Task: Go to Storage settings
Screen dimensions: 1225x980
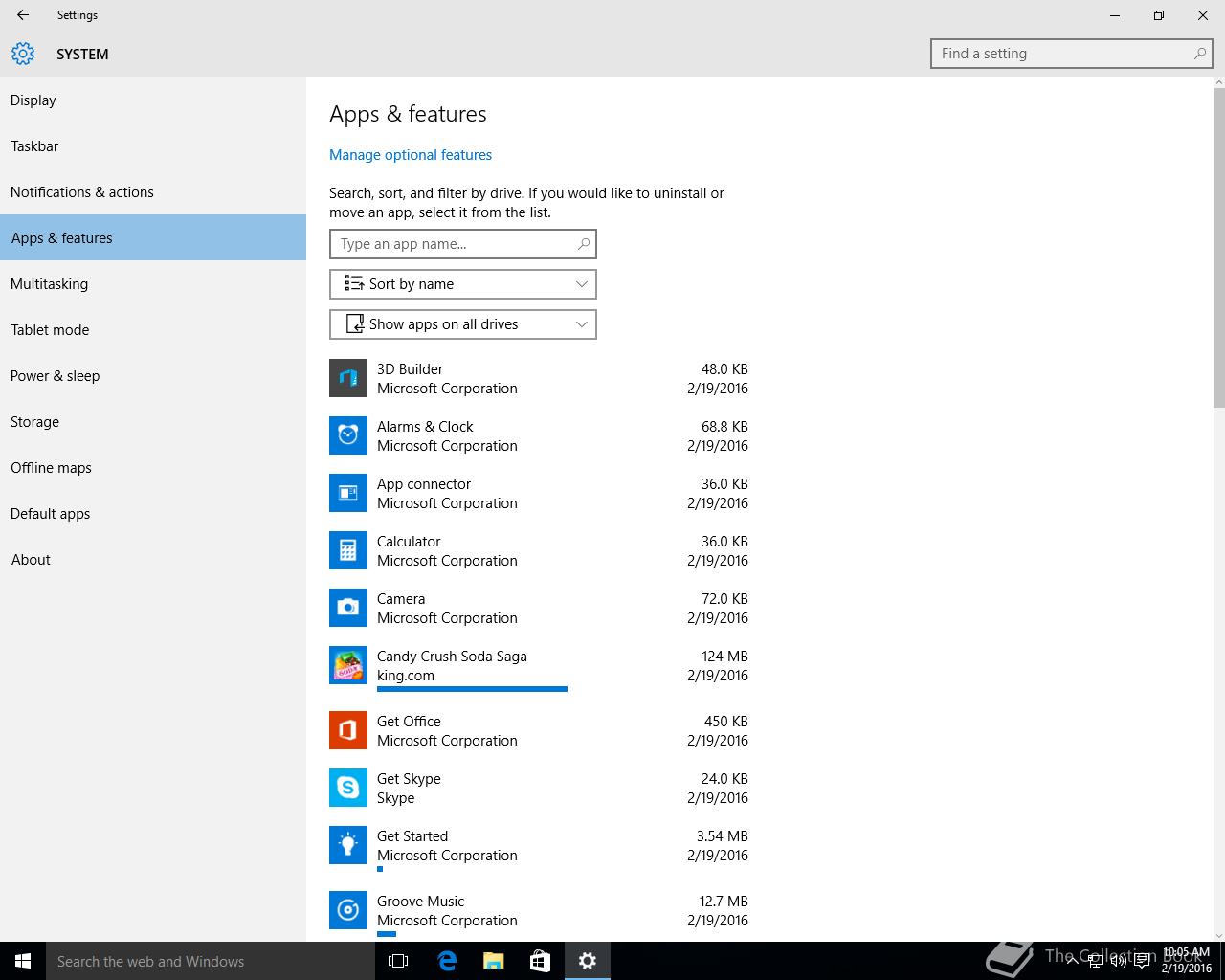Action: pos(153,422)
